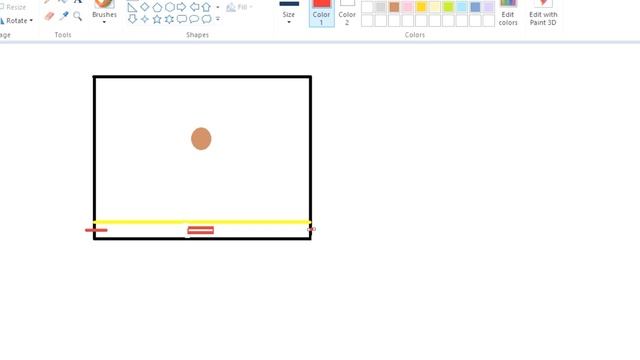Click the brown circle on the canvas
640x360 pixels.
[201, 139]
